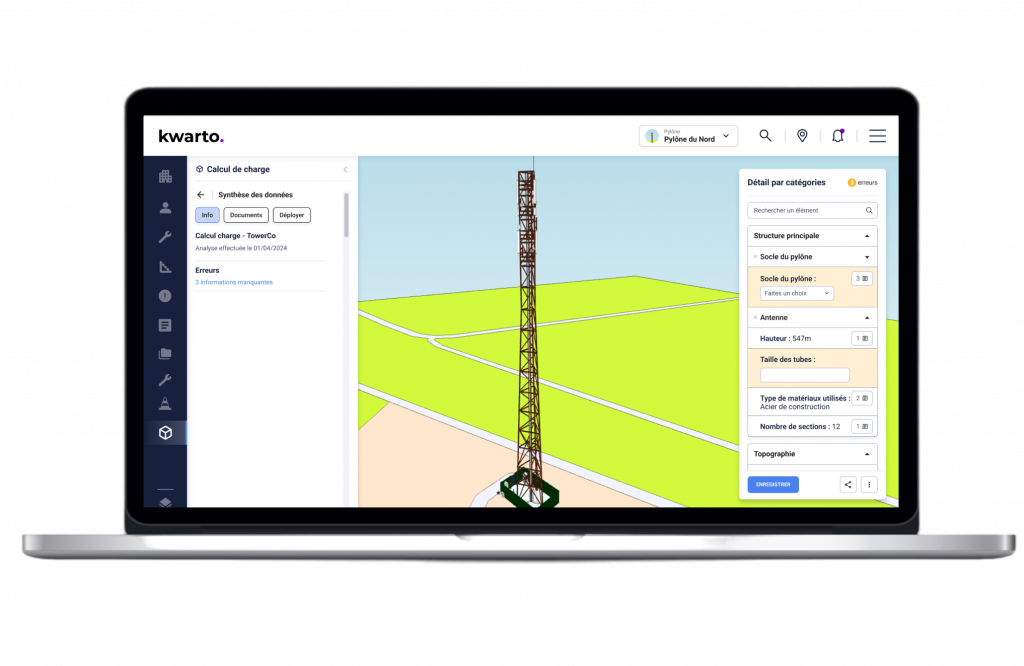Open notifications bell in header

(838, 136)
